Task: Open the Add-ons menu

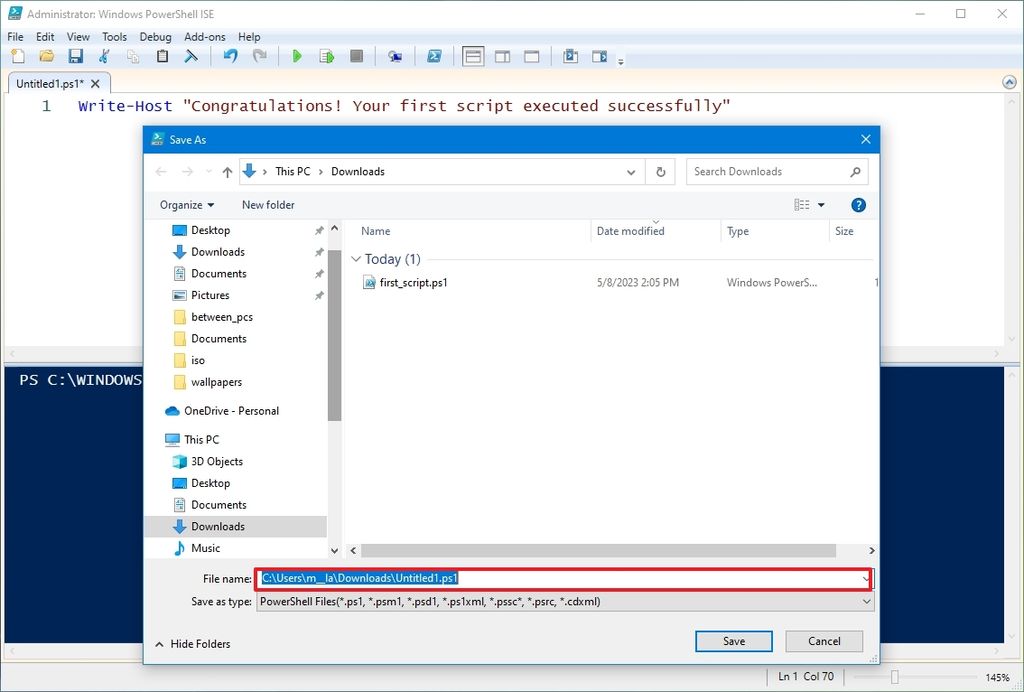Action: tap(204, 37)
